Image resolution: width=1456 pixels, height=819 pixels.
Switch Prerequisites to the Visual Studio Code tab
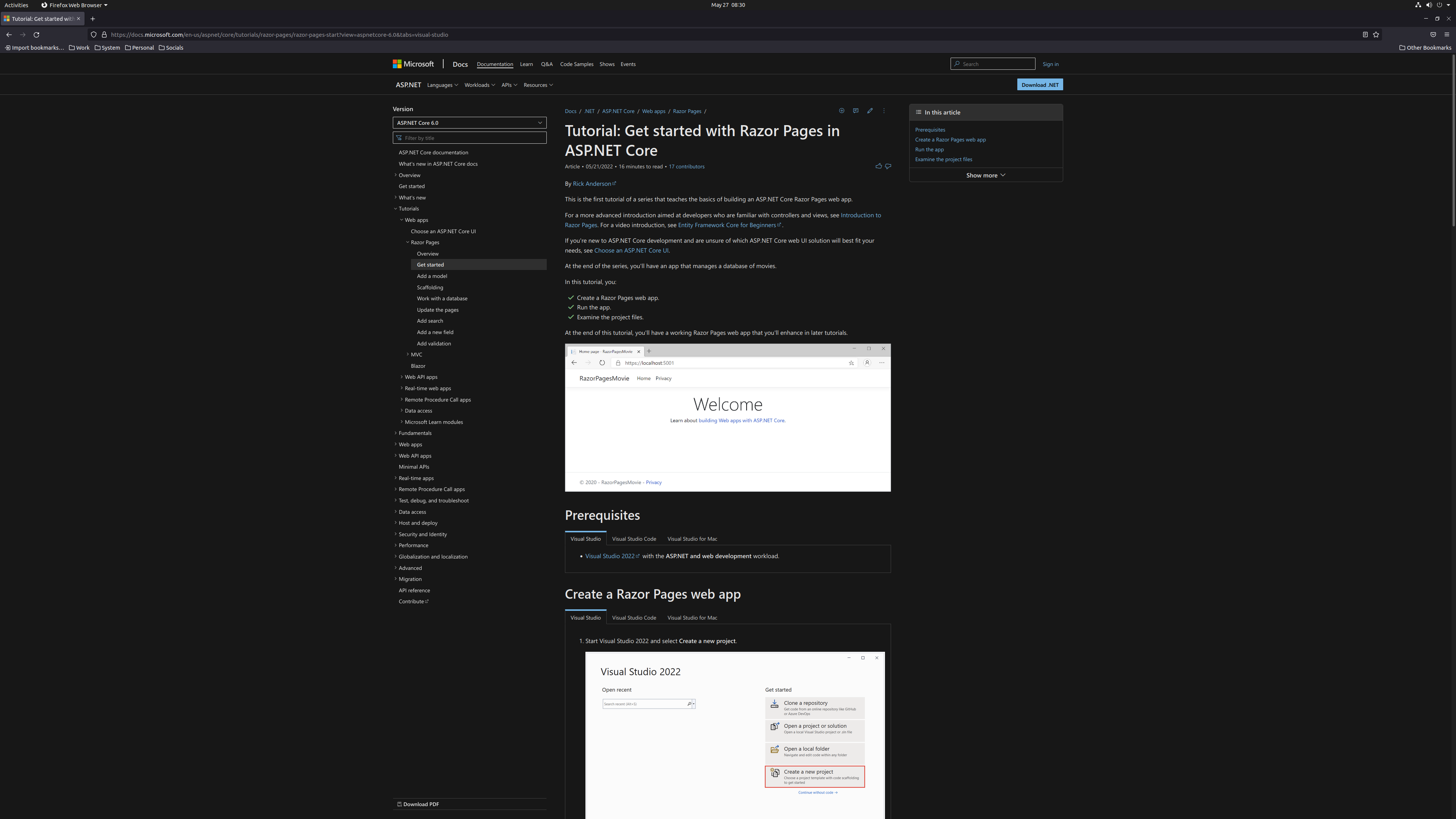tap(634, 539)
